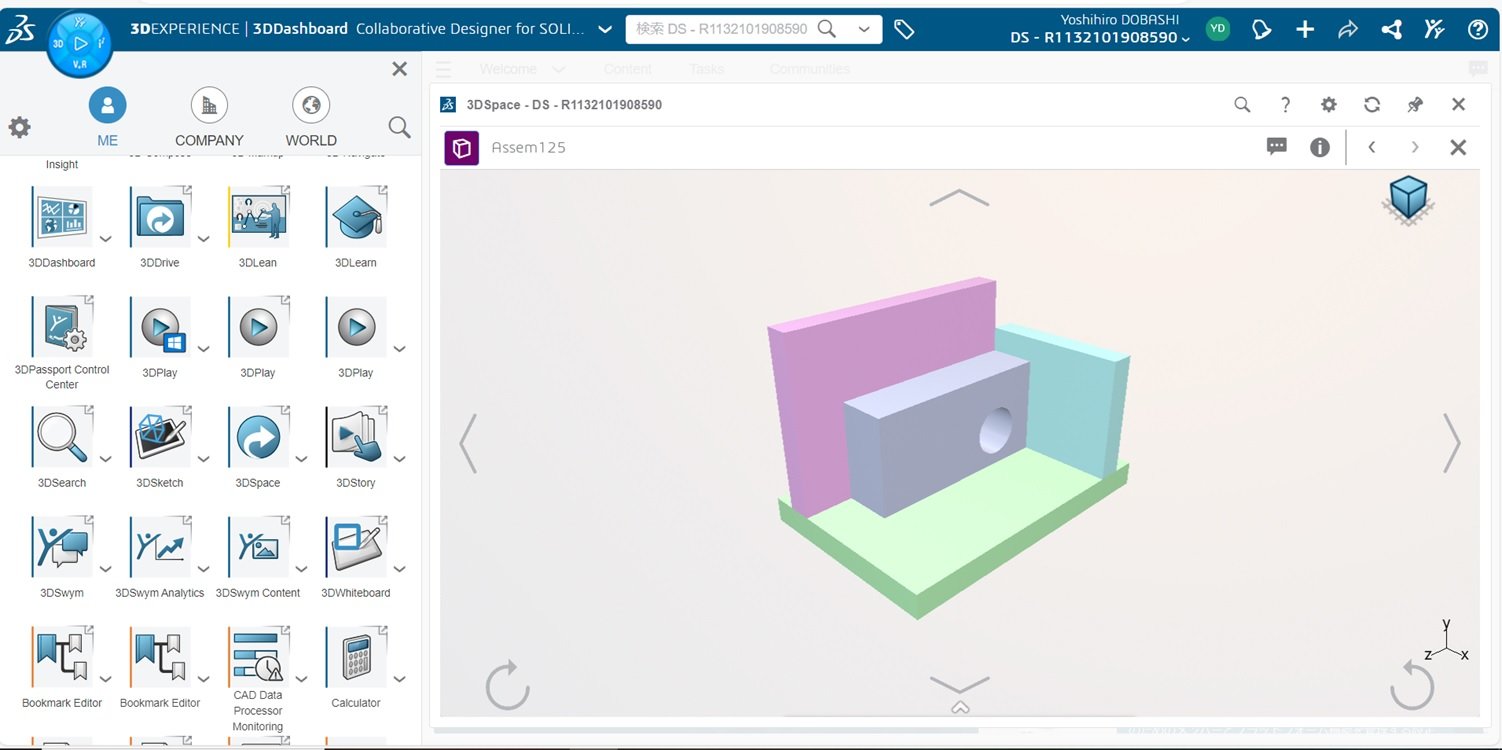Click settings gear in the compass panel
1502x750 pixels.
click(x=19, y=127)
